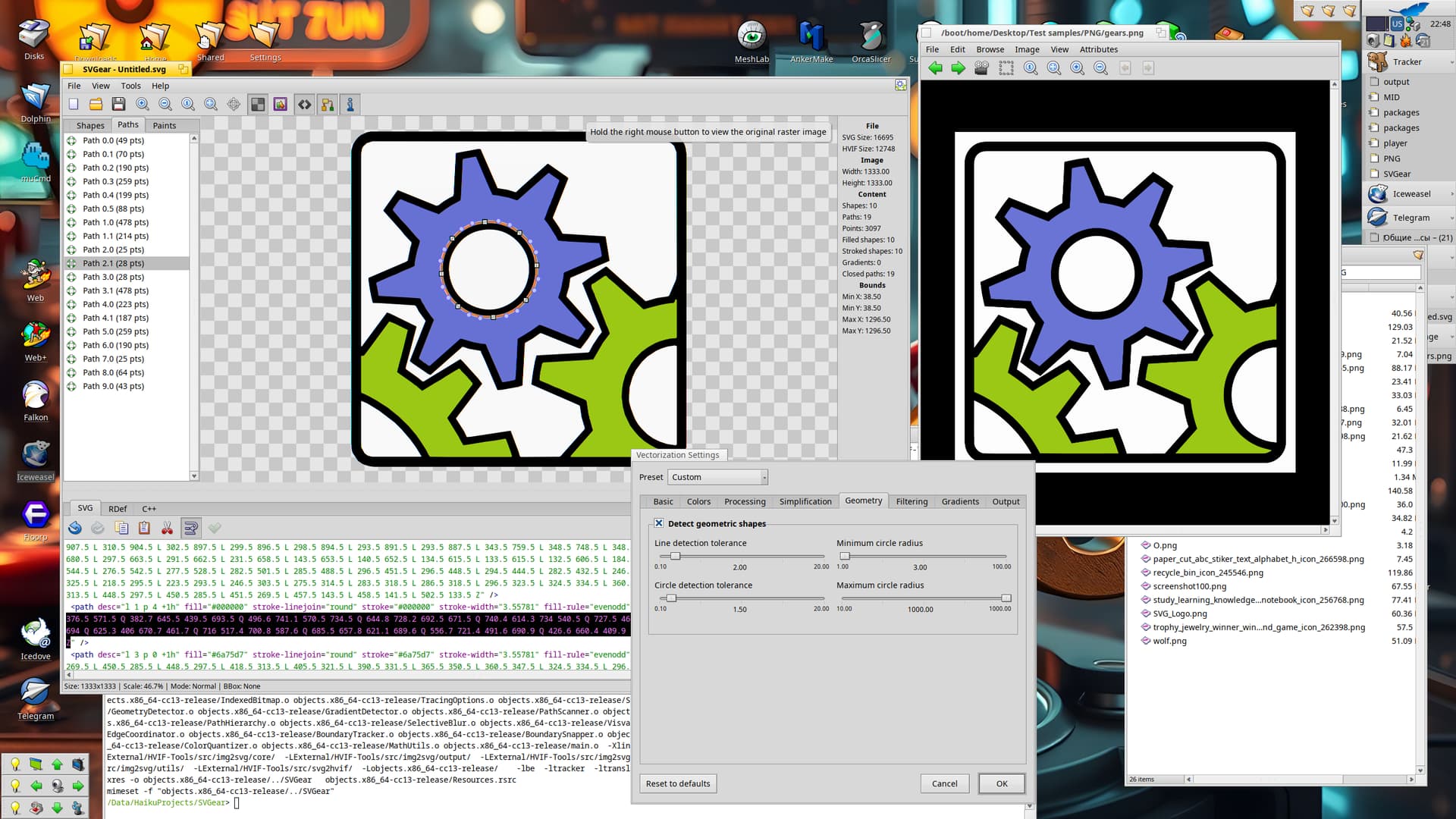Screen dimensions: 1456x819
Task: Toggle the info panel icon
Action: click(350, 105)
